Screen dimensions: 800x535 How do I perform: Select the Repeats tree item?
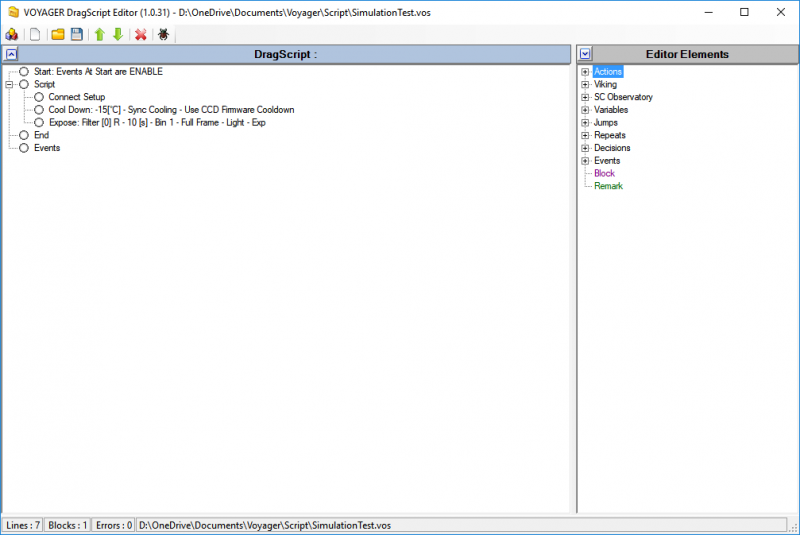click(x=610, y=135)
